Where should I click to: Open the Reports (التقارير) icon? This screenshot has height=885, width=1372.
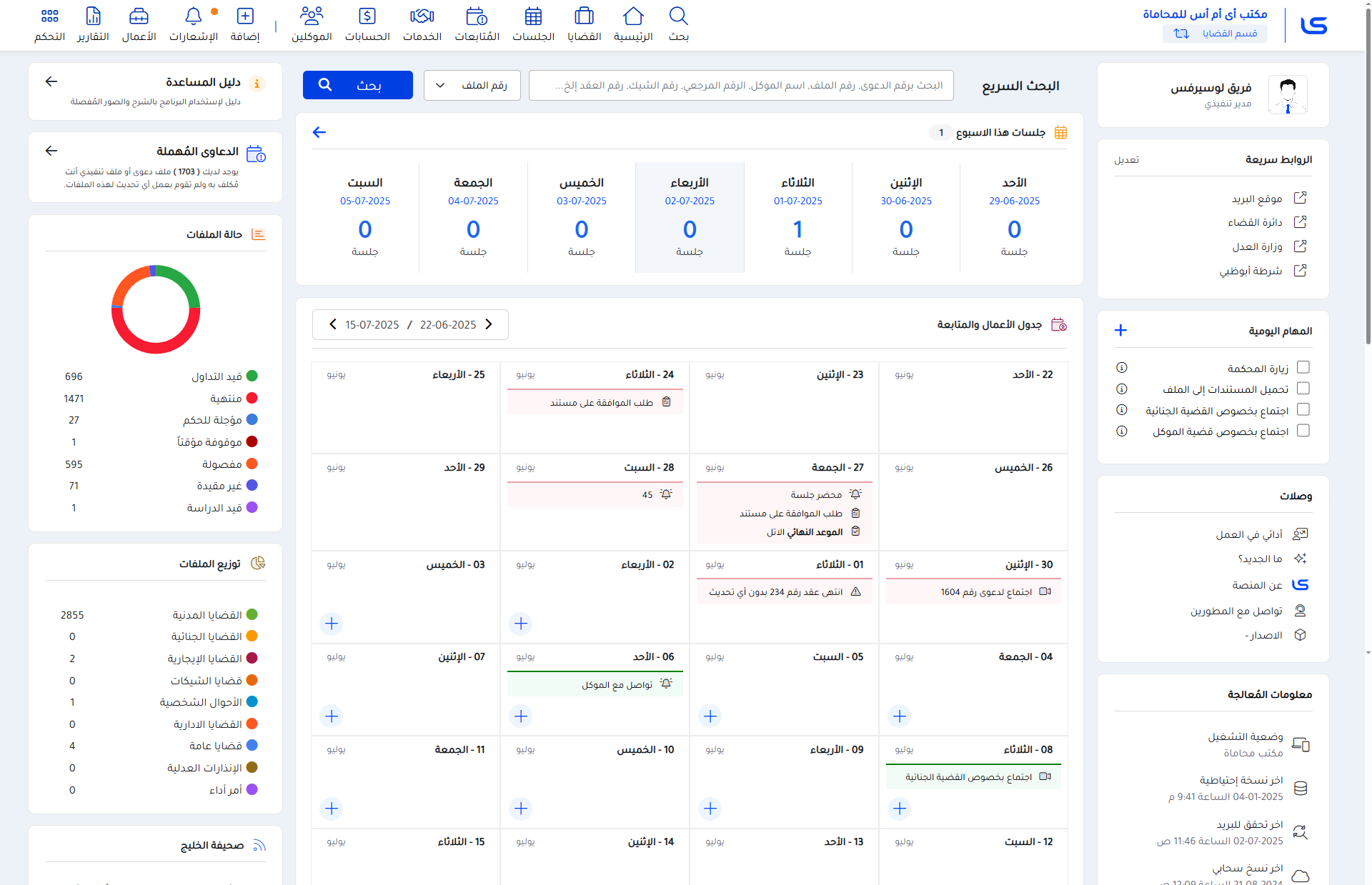pos(93,16)
